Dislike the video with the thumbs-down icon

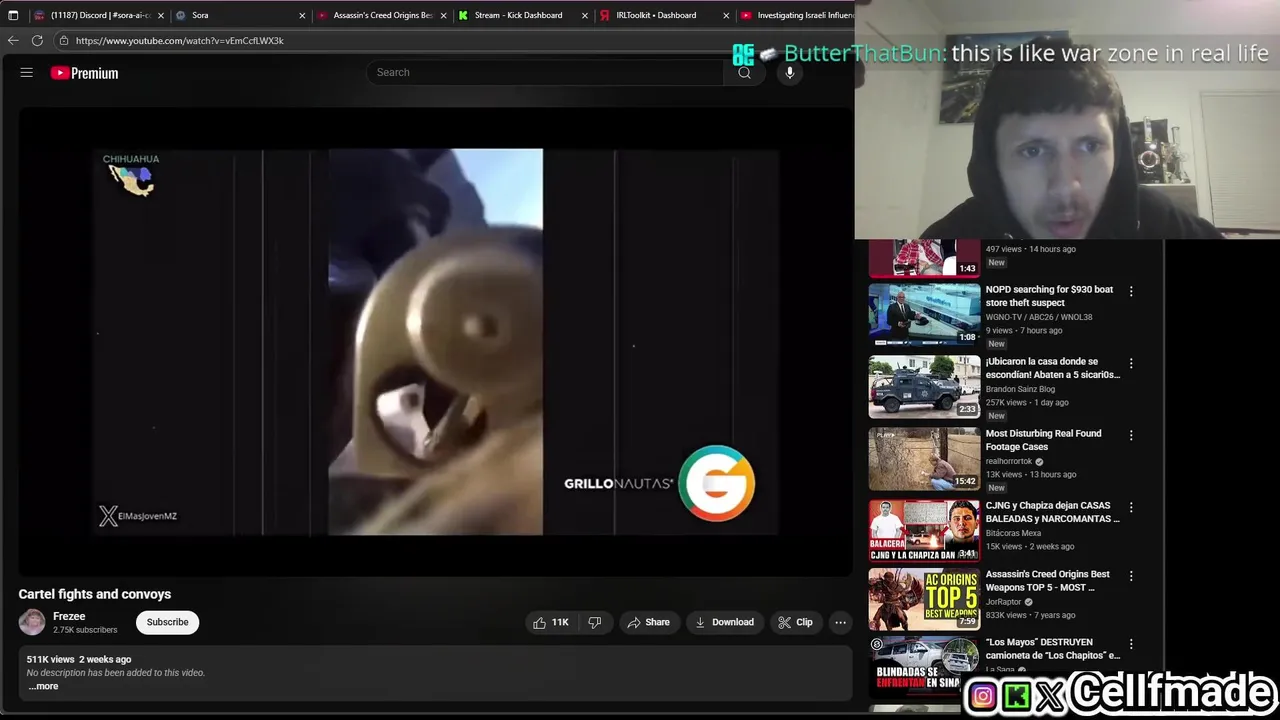point(594,622)
